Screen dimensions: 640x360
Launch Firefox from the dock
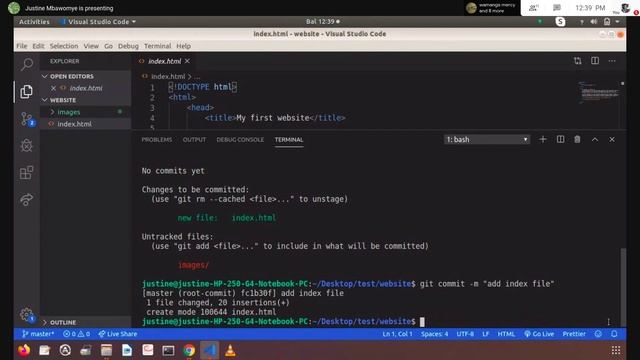[24, 350]
